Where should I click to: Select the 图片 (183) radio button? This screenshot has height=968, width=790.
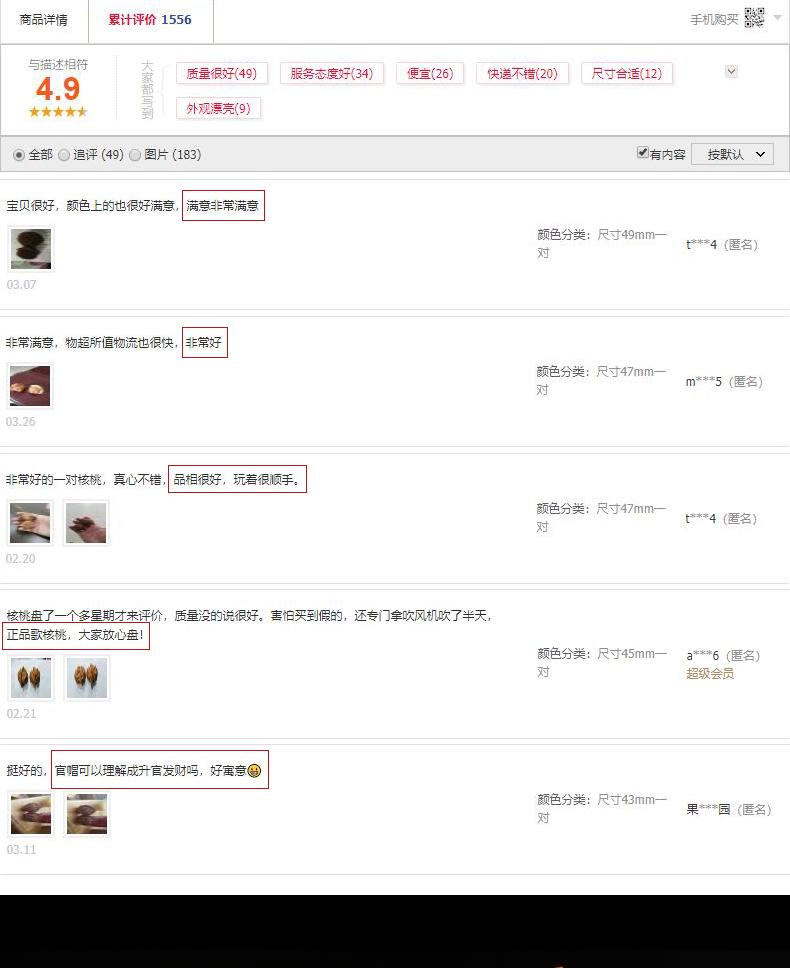pos(135,155)
